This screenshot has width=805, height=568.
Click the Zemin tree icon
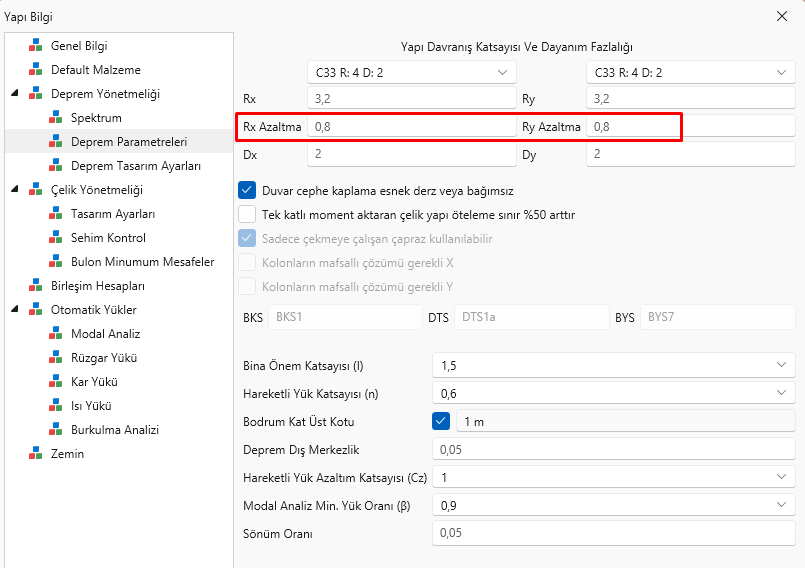pos(36,454)
